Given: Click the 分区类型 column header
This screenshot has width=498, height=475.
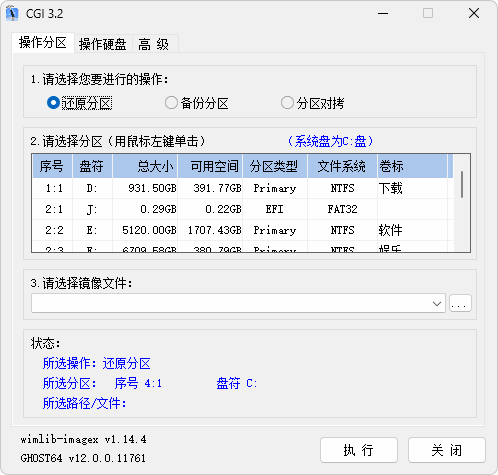Looking at the screenshot, I should click(275, 166).
